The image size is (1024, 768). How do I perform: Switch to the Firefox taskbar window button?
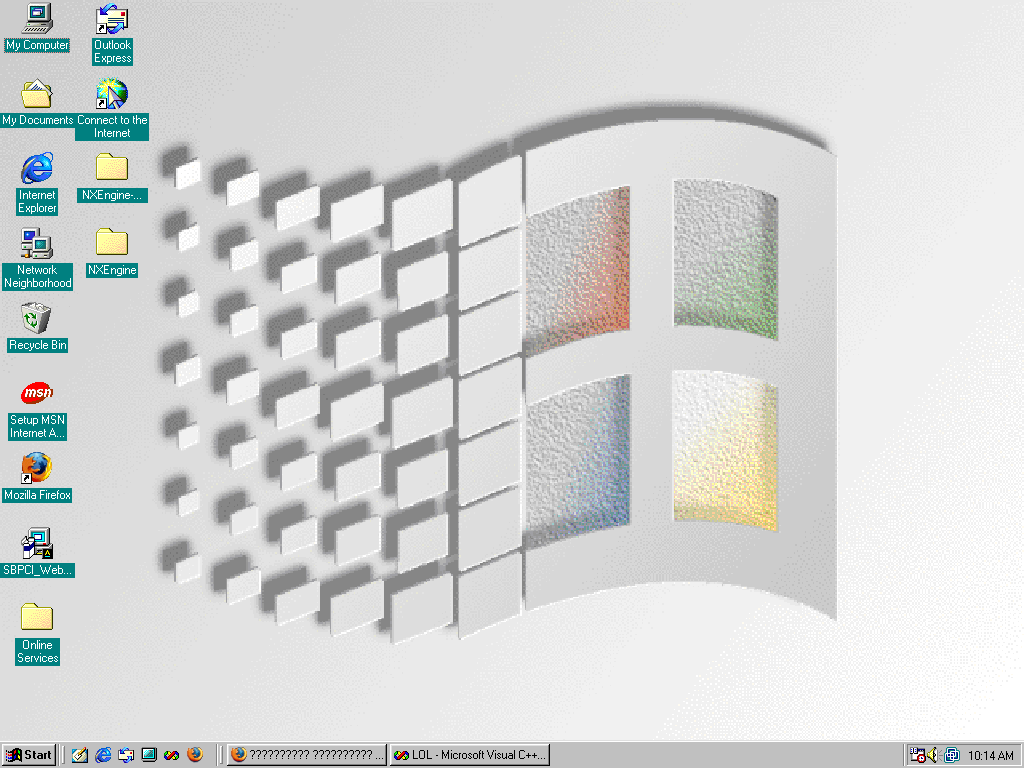click(307, 755)
